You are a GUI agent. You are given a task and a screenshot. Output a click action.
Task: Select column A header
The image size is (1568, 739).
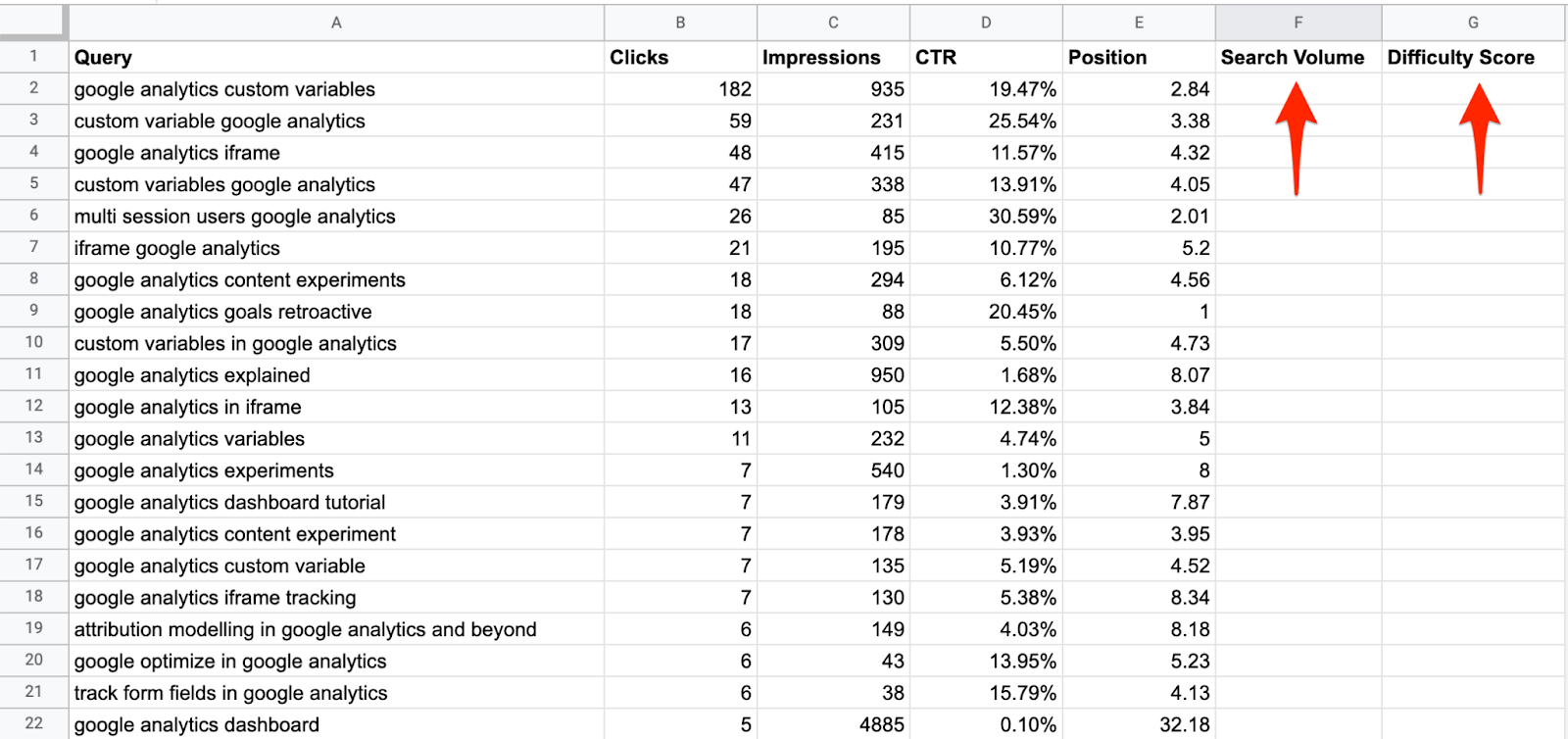coord(336,23)
